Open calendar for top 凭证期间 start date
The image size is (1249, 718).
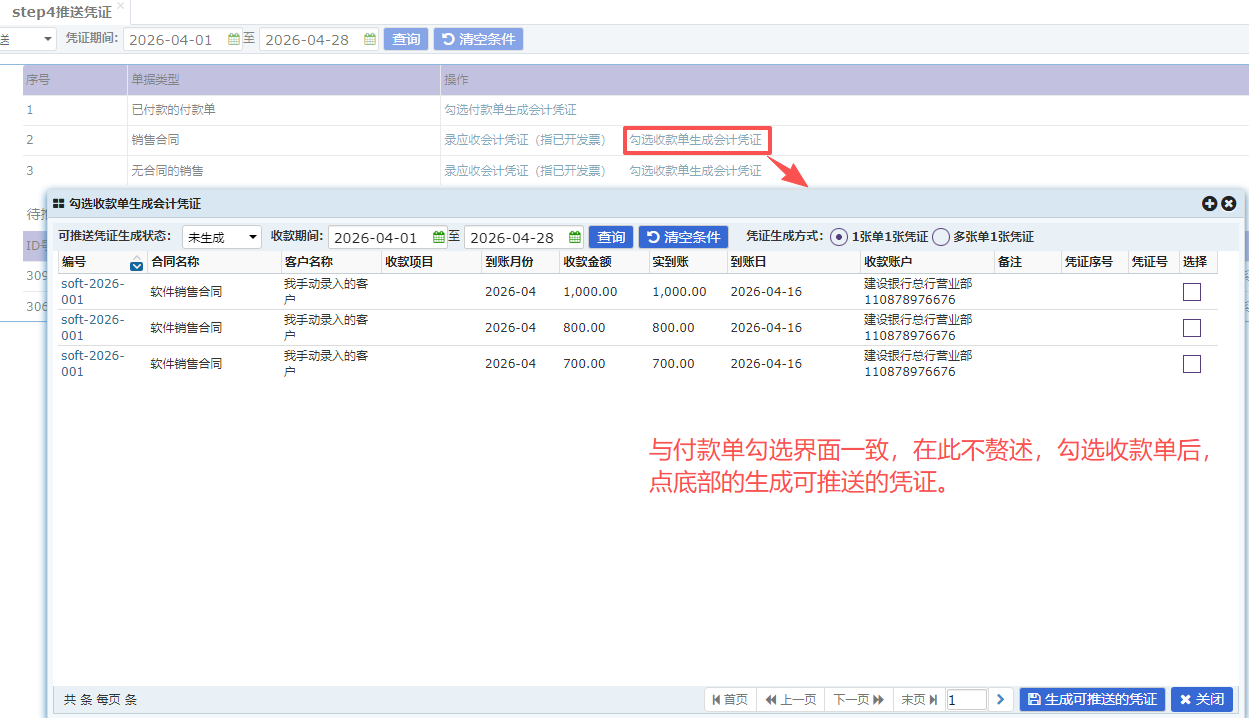pyautogui.click(x=234, y=39)
